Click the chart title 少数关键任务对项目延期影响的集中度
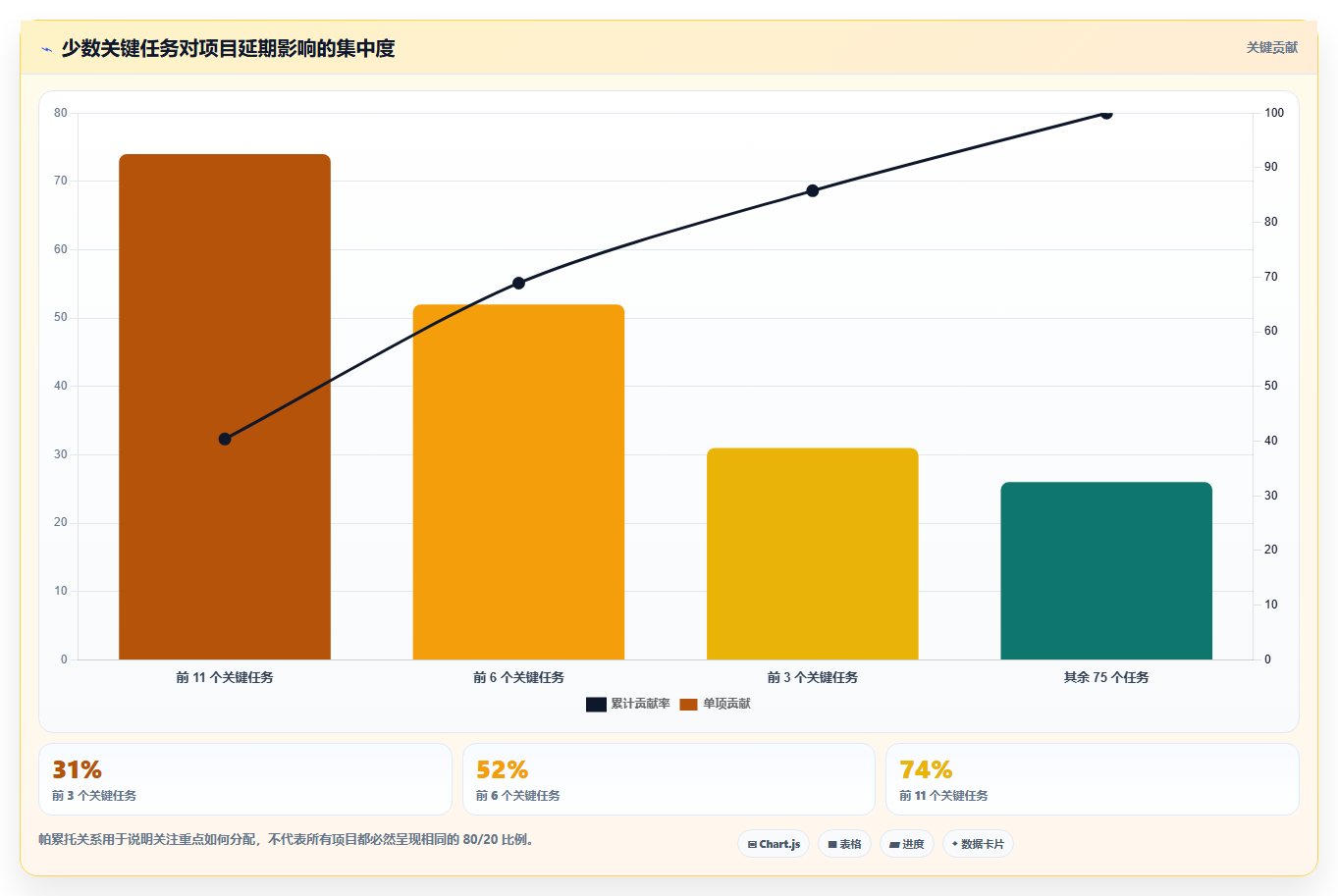This screenshot has width=1338, height=896. coord(228,48)
